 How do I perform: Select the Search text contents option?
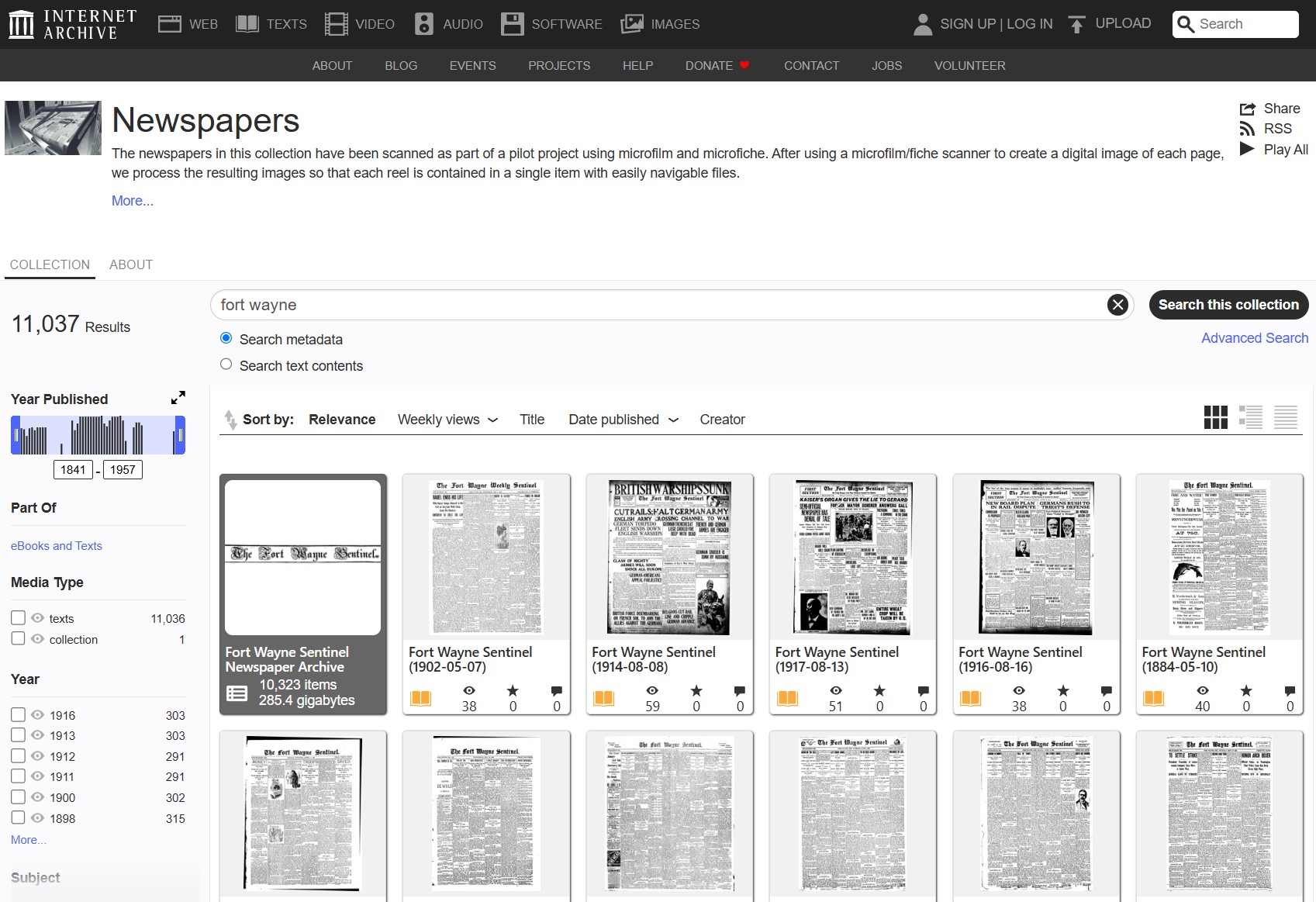[226, 365]
